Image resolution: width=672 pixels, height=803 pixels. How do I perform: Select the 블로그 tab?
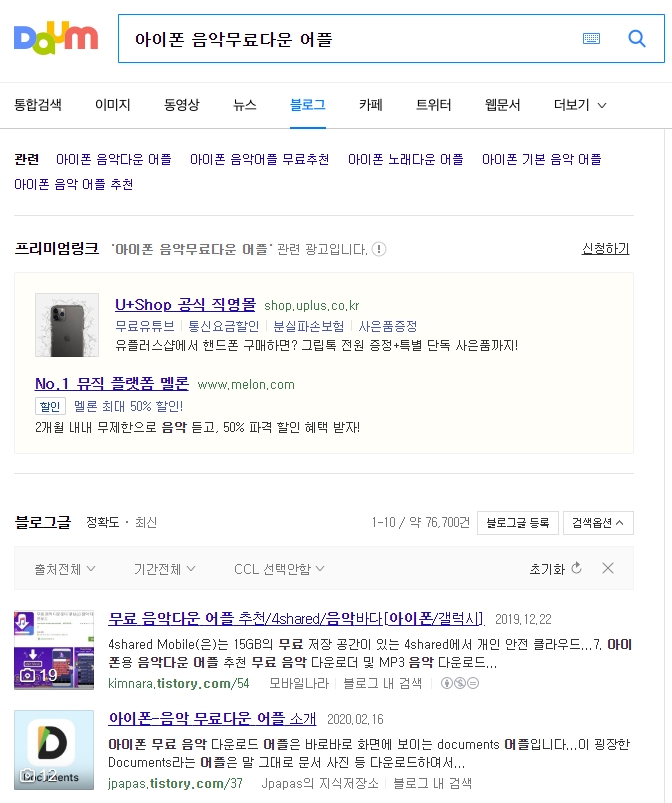[308, 105]
